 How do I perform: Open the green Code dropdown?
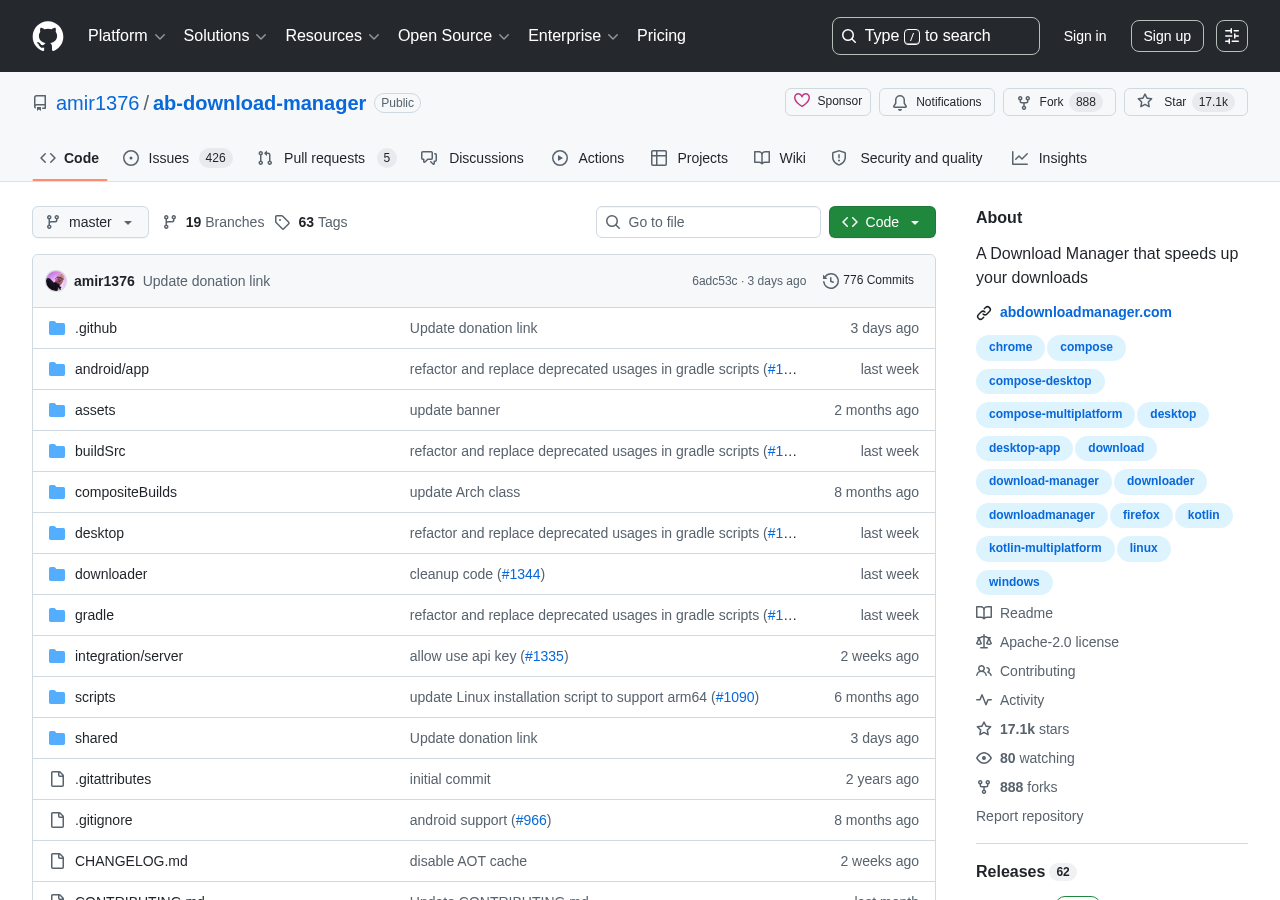[x=882, y=222]
